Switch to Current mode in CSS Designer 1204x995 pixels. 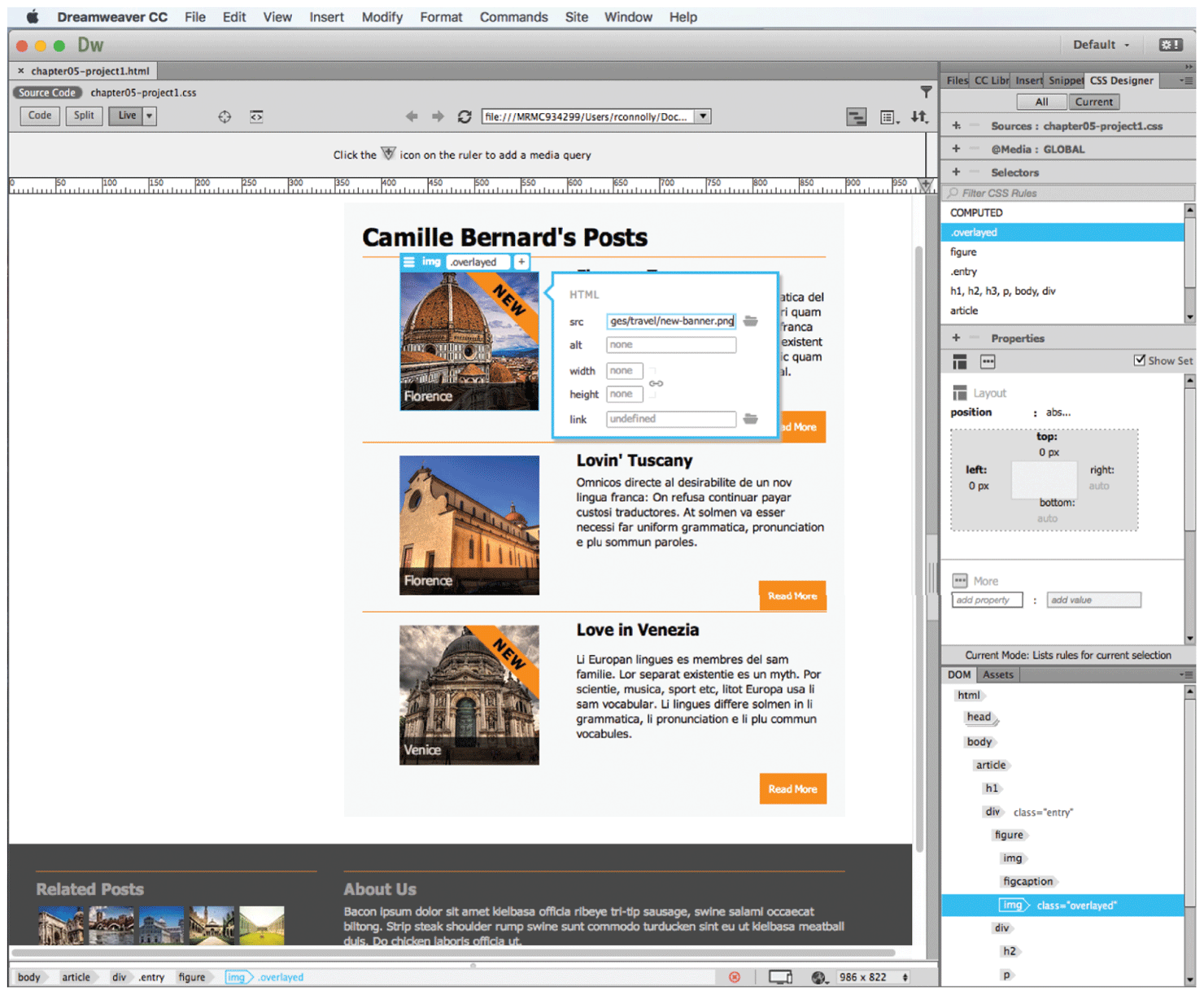[x=1093, y=102]
